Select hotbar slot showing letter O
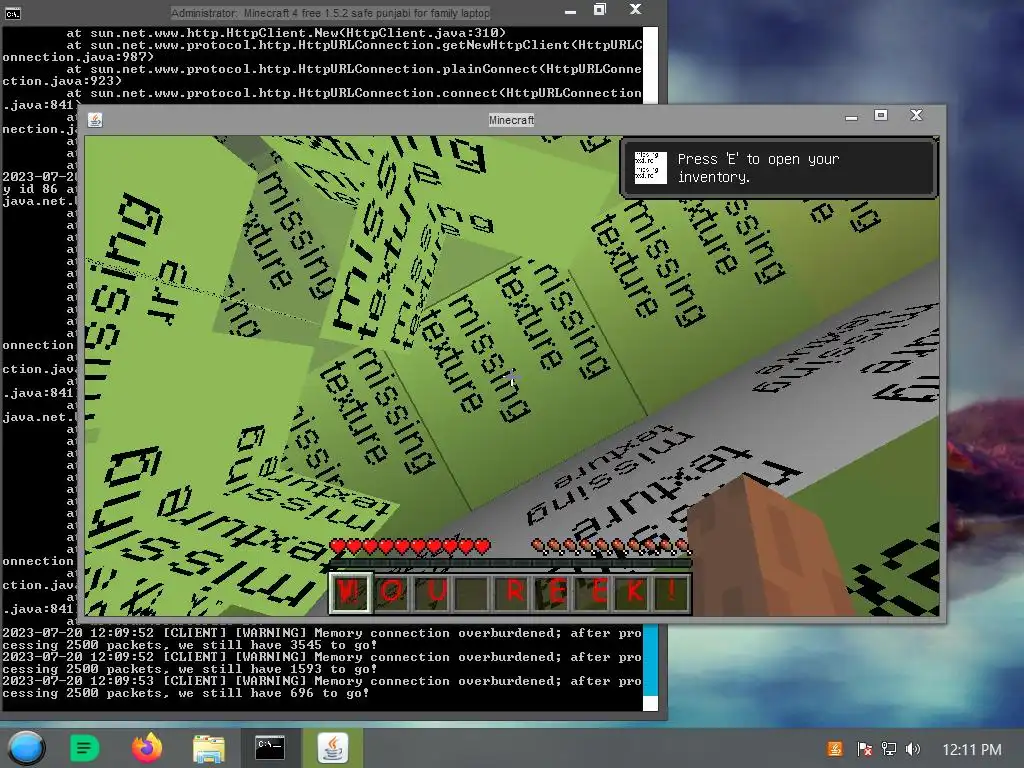 point(392,592)
